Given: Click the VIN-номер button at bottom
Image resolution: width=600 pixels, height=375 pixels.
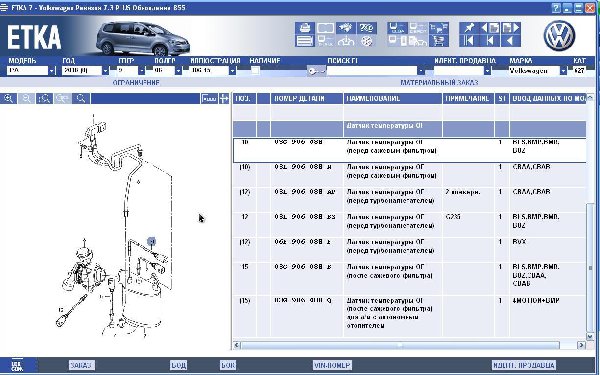Looking at the screenshot, I should coord(332,365).
